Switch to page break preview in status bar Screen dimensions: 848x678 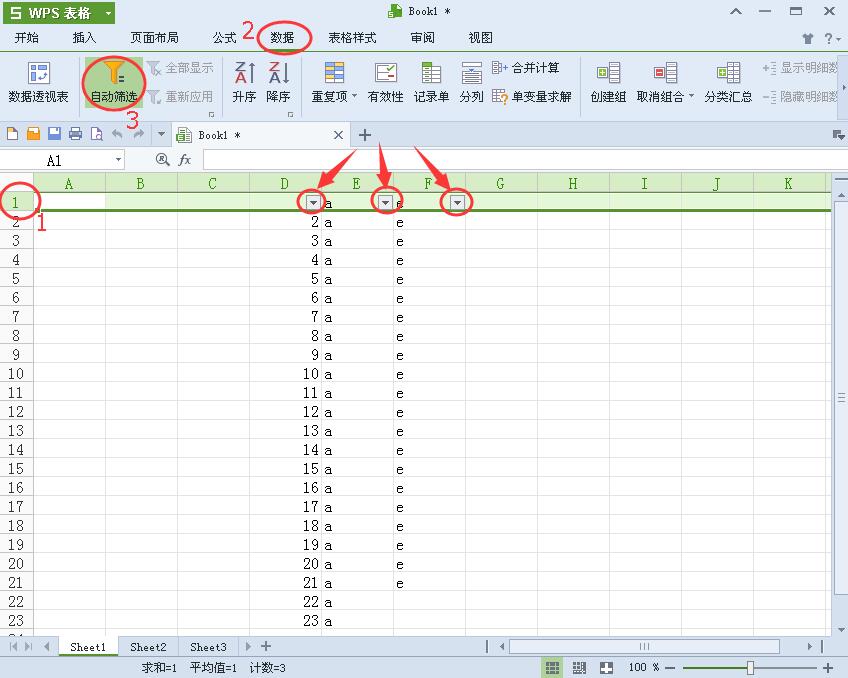coord(579,668)
